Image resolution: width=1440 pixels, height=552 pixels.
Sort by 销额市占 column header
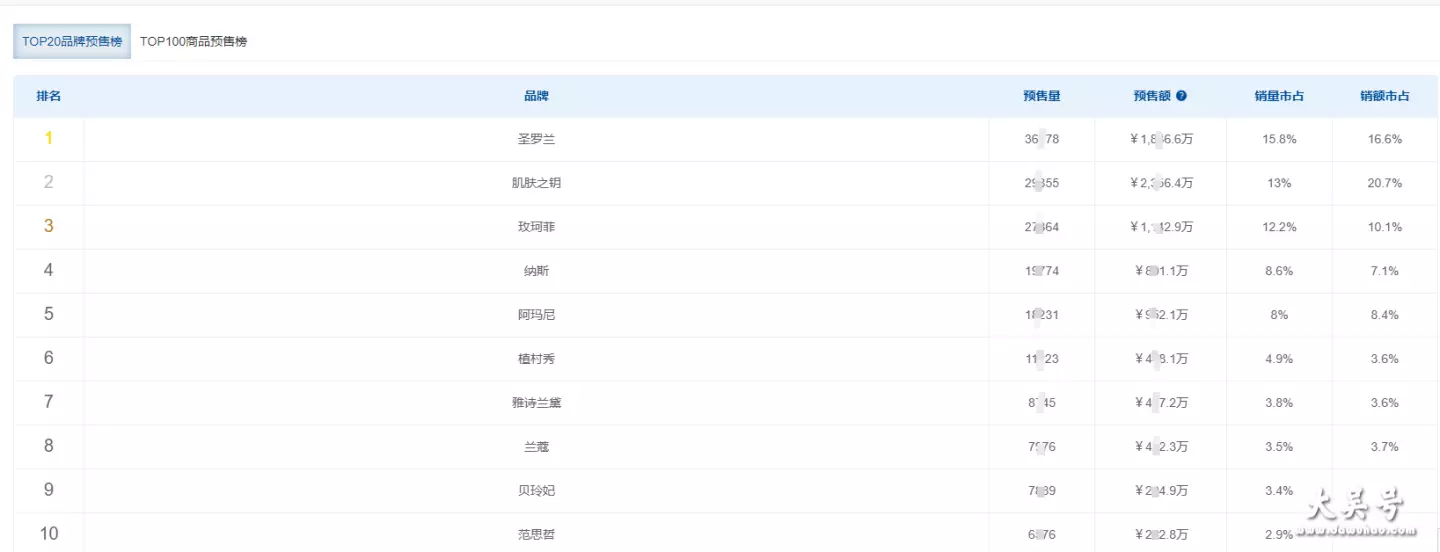1385,96
